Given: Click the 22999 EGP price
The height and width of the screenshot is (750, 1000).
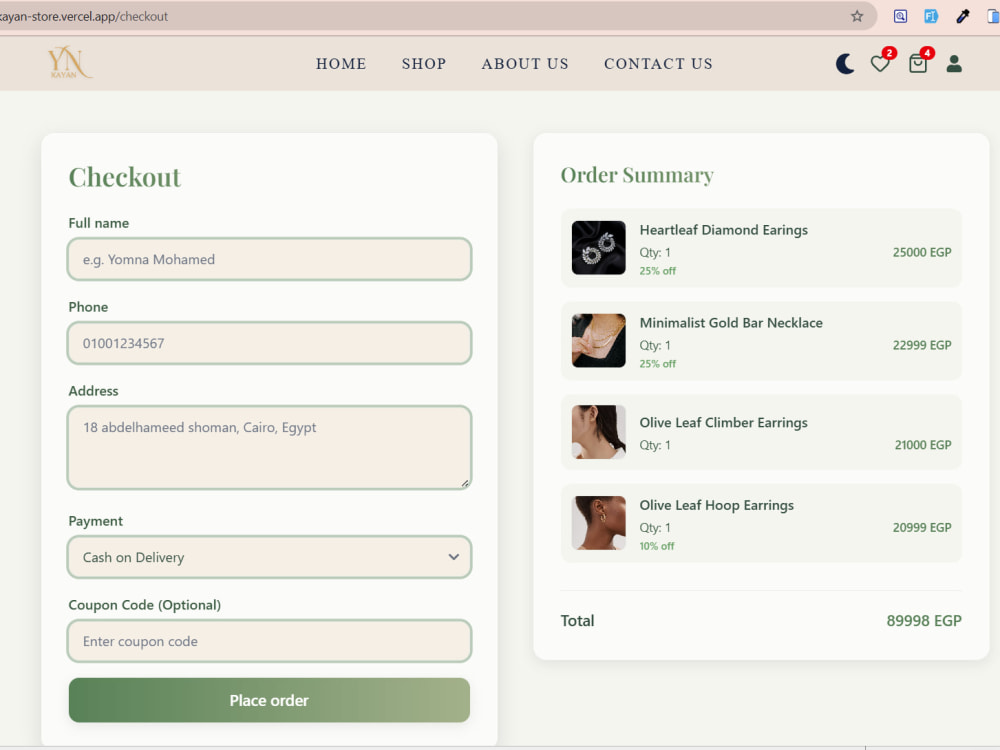Looking at the screenshot, I should 922,345.
